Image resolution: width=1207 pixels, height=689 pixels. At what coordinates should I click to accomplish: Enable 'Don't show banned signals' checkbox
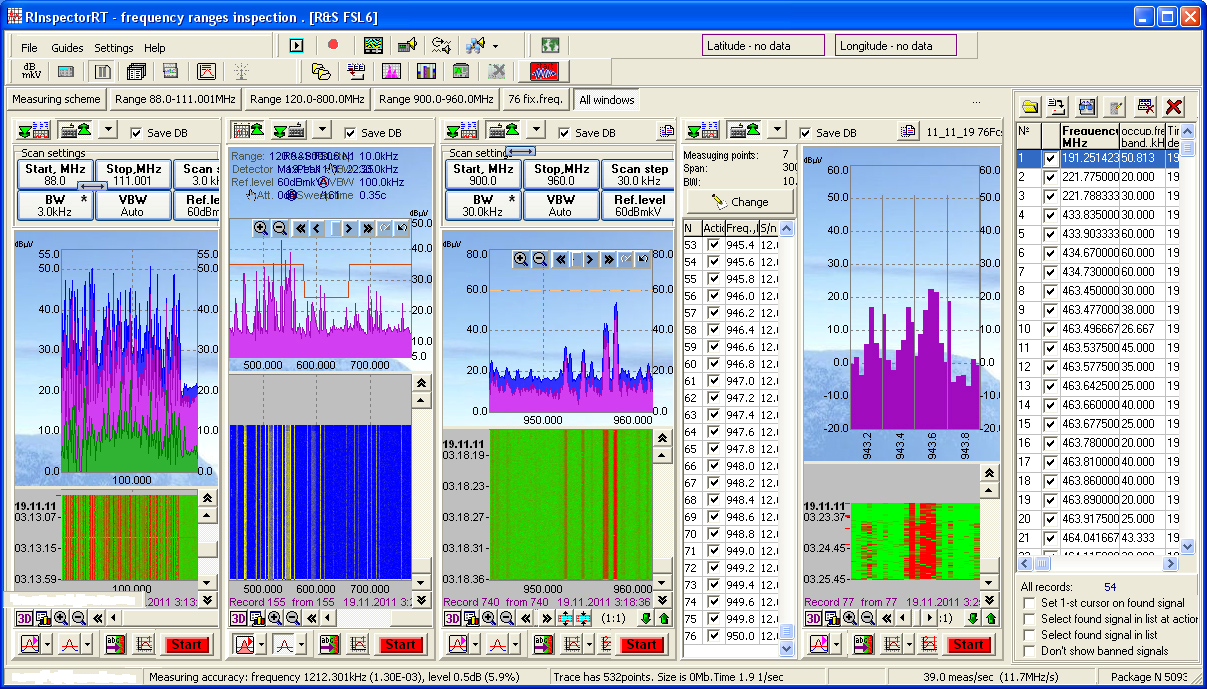coord(1029,651)
